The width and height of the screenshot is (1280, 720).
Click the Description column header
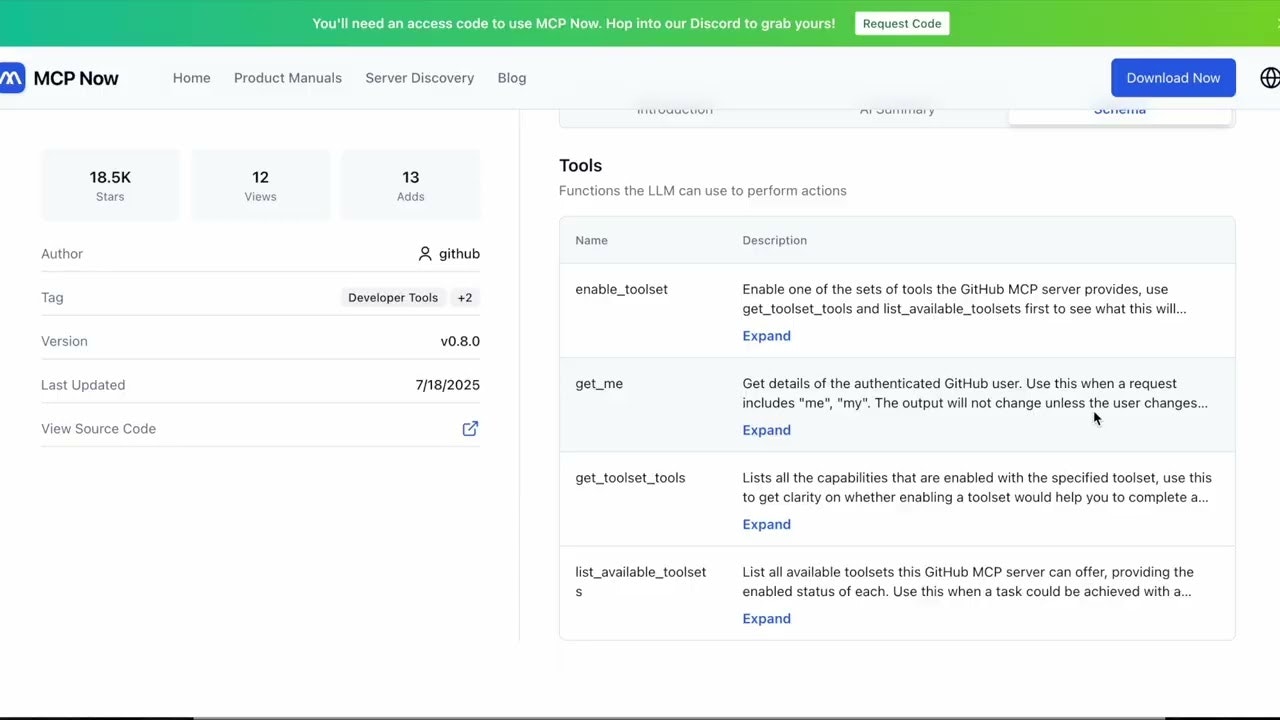[774, 240]
